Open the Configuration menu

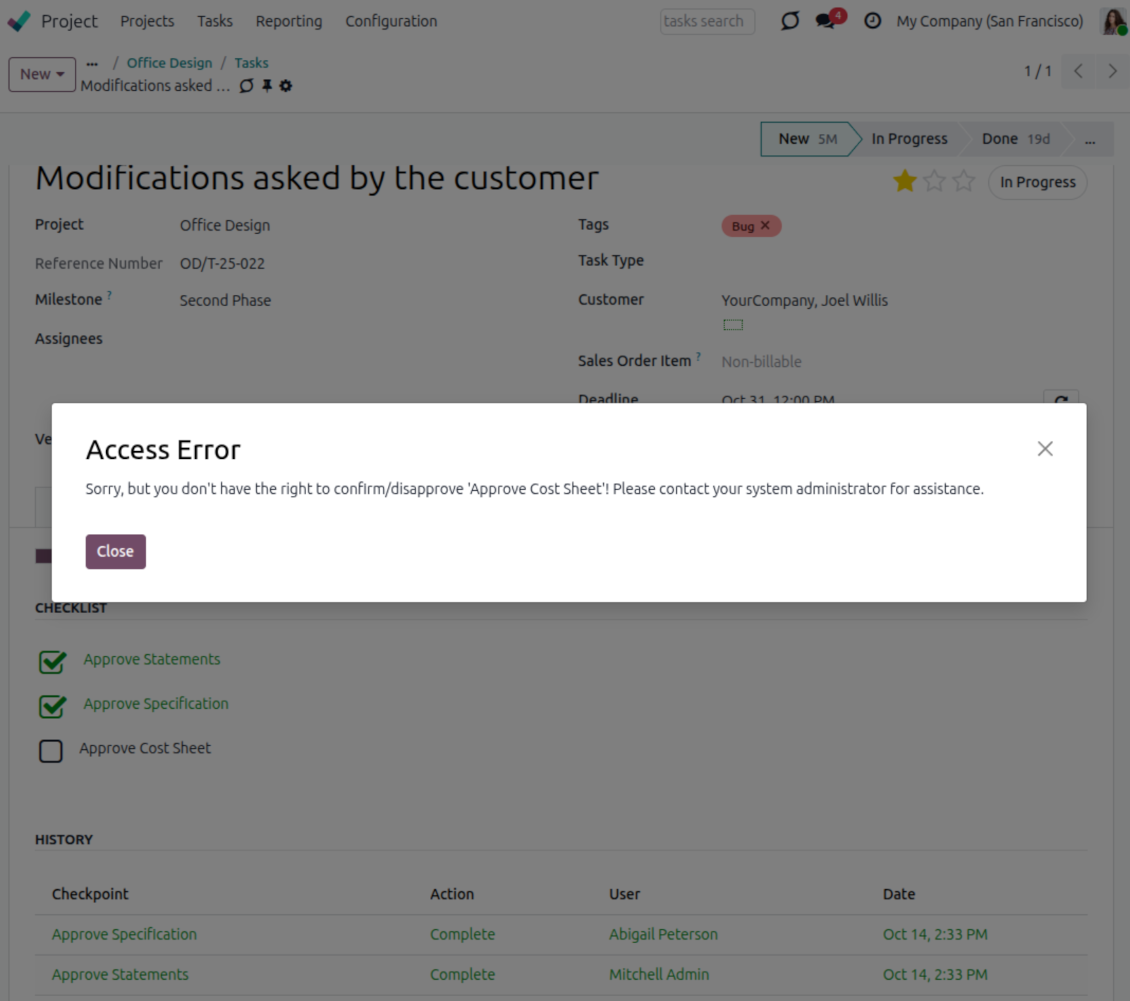(x=391, y=21)
